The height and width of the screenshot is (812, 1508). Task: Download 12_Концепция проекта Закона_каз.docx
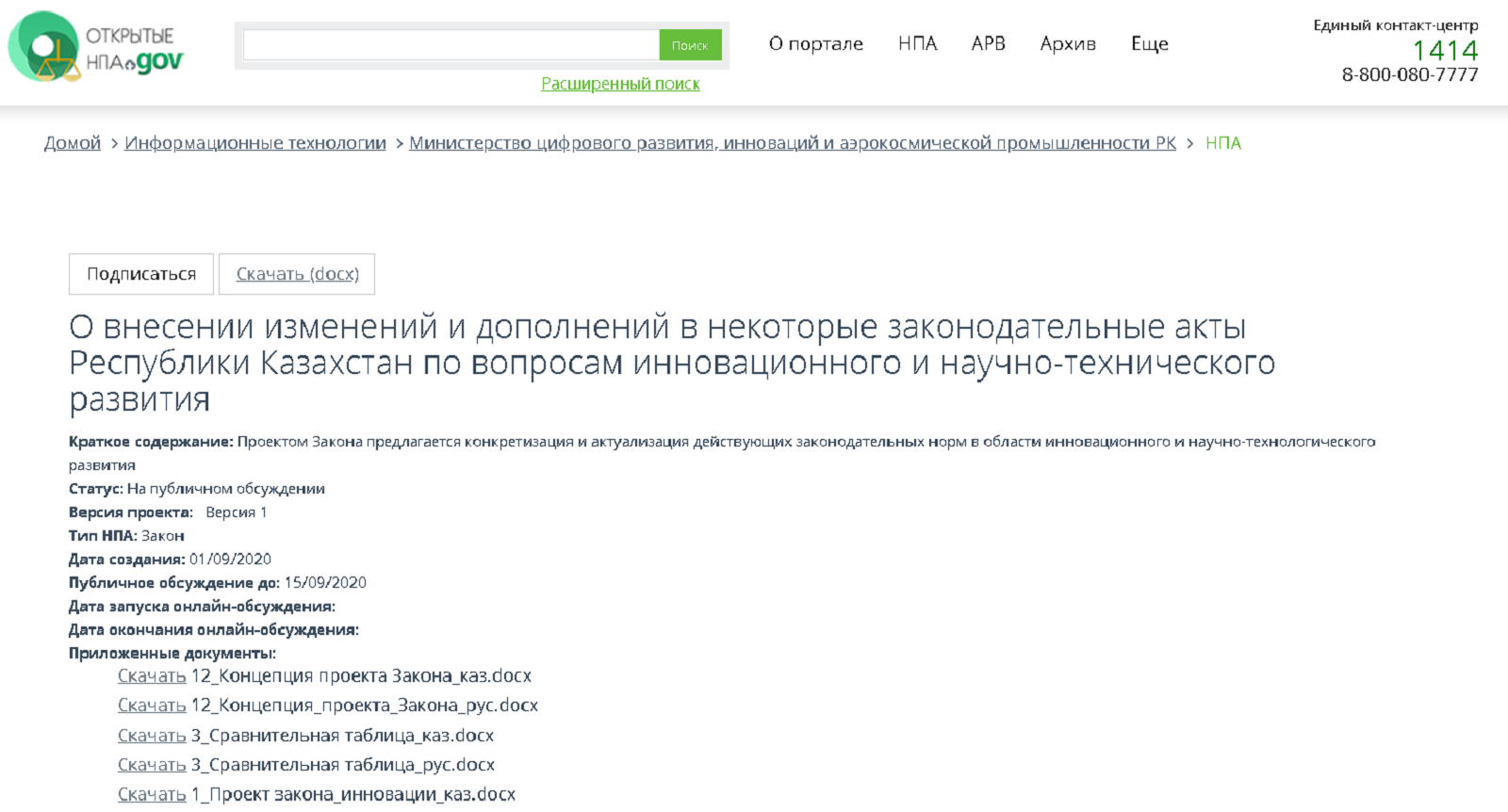[x=152, y=676]
